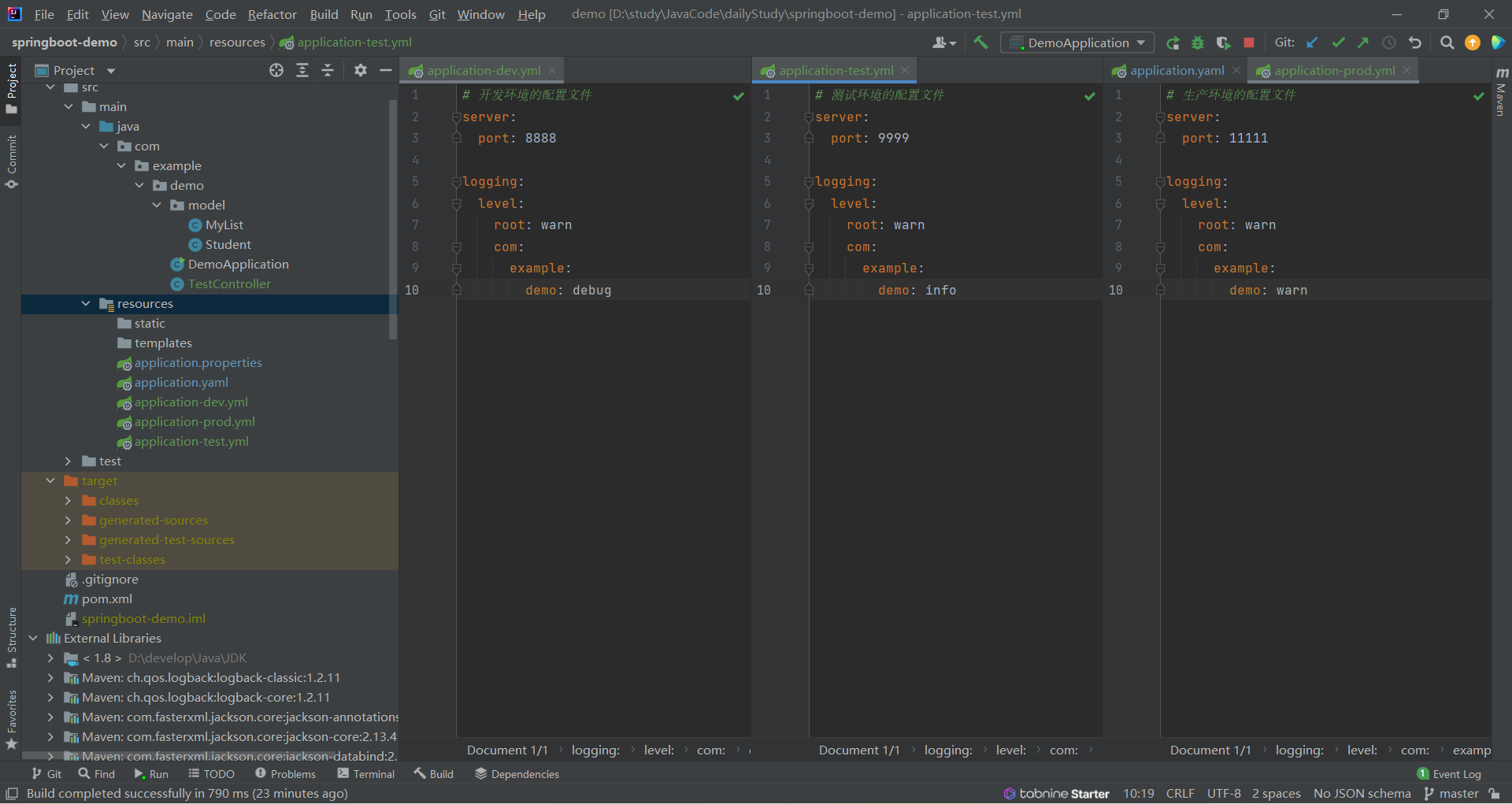Click Git push arrow icon

[1363, 43]
